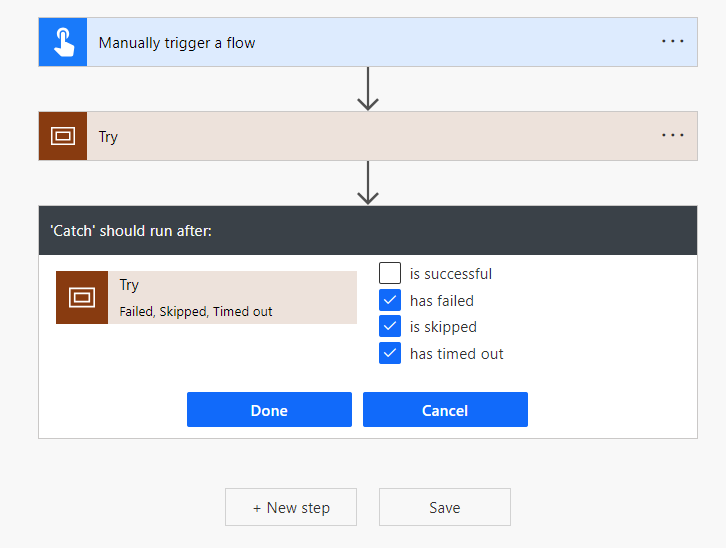
Task: Uncheck the 'has failed' checkbox
Action: 390,300
